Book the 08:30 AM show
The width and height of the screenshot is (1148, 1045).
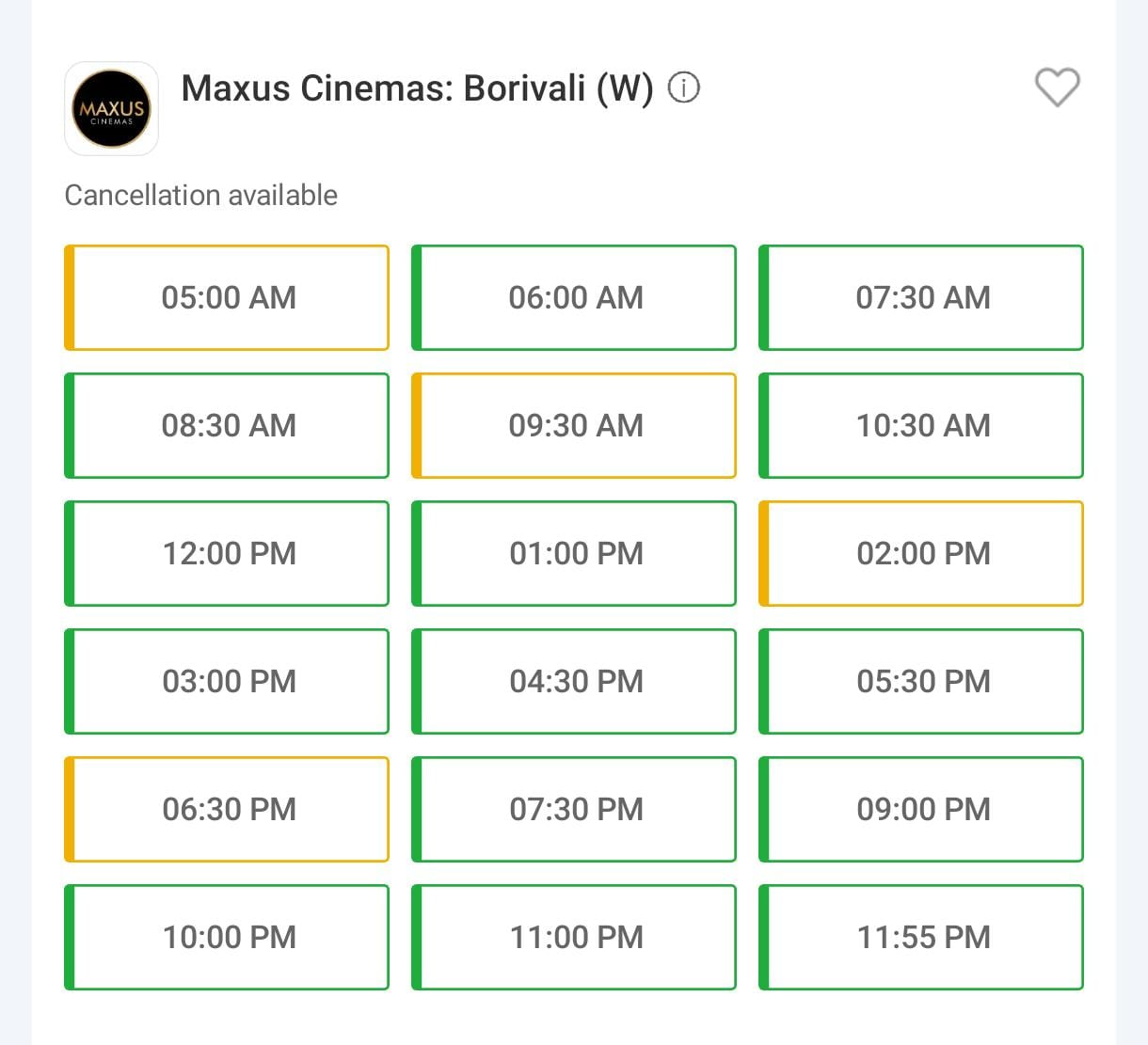[x=228, y=426]
